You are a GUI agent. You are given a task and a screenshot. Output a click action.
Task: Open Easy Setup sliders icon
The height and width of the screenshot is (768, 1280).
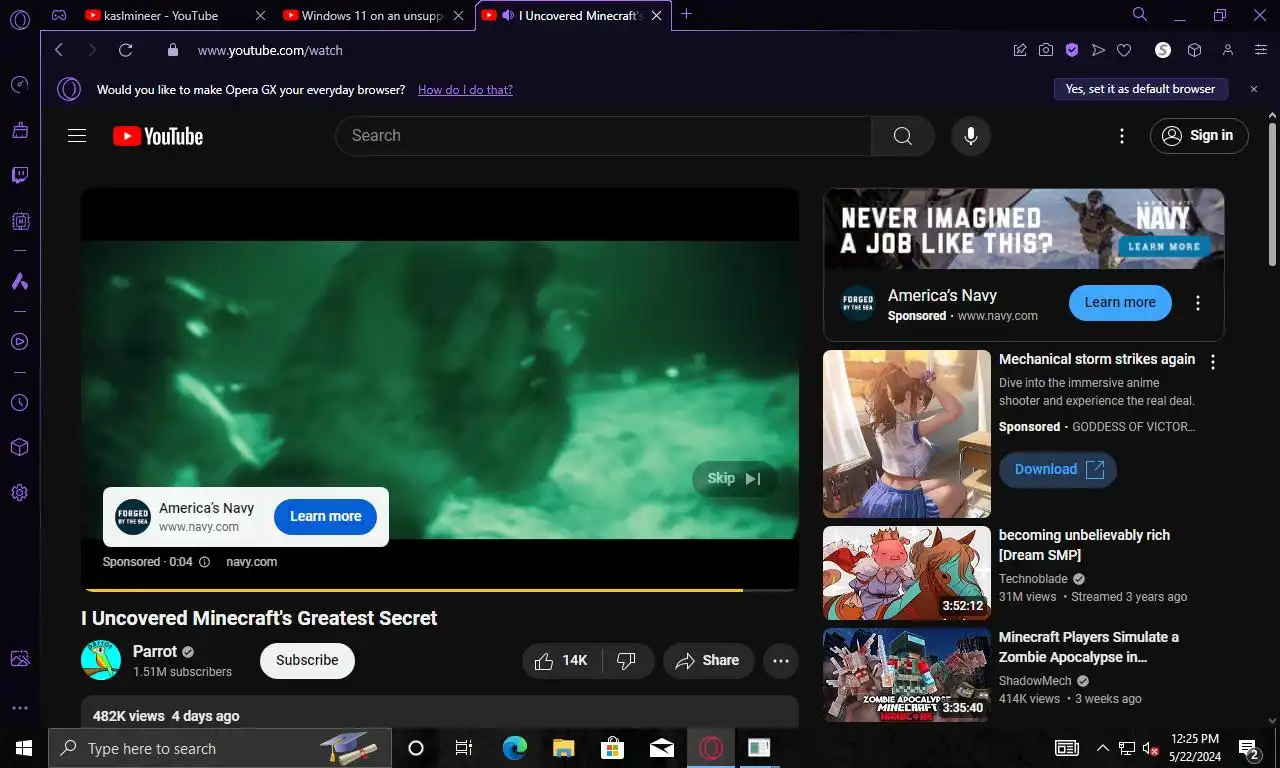point(1261,50)
